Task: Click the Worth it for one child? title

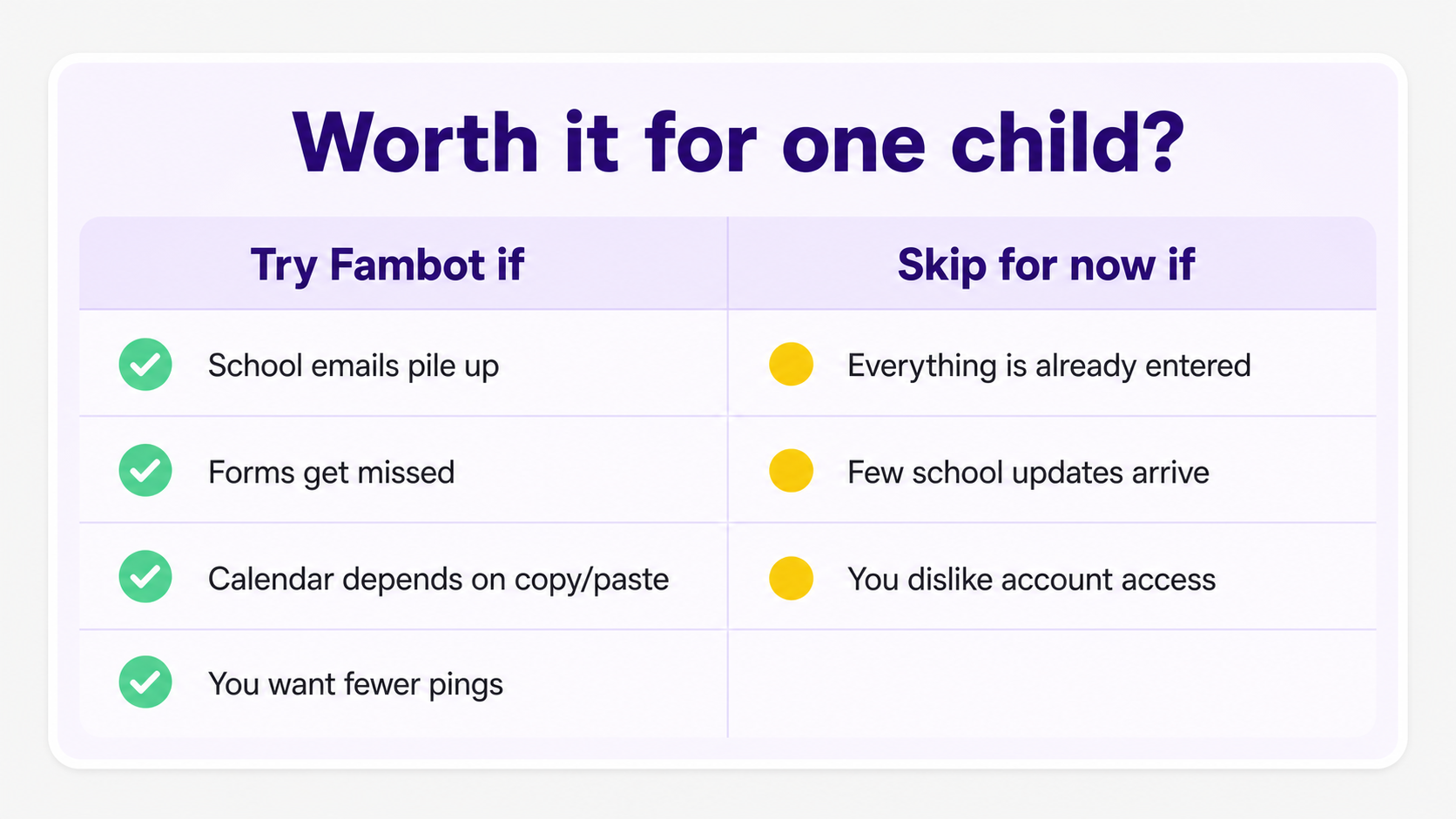Action: coord(738,143)
